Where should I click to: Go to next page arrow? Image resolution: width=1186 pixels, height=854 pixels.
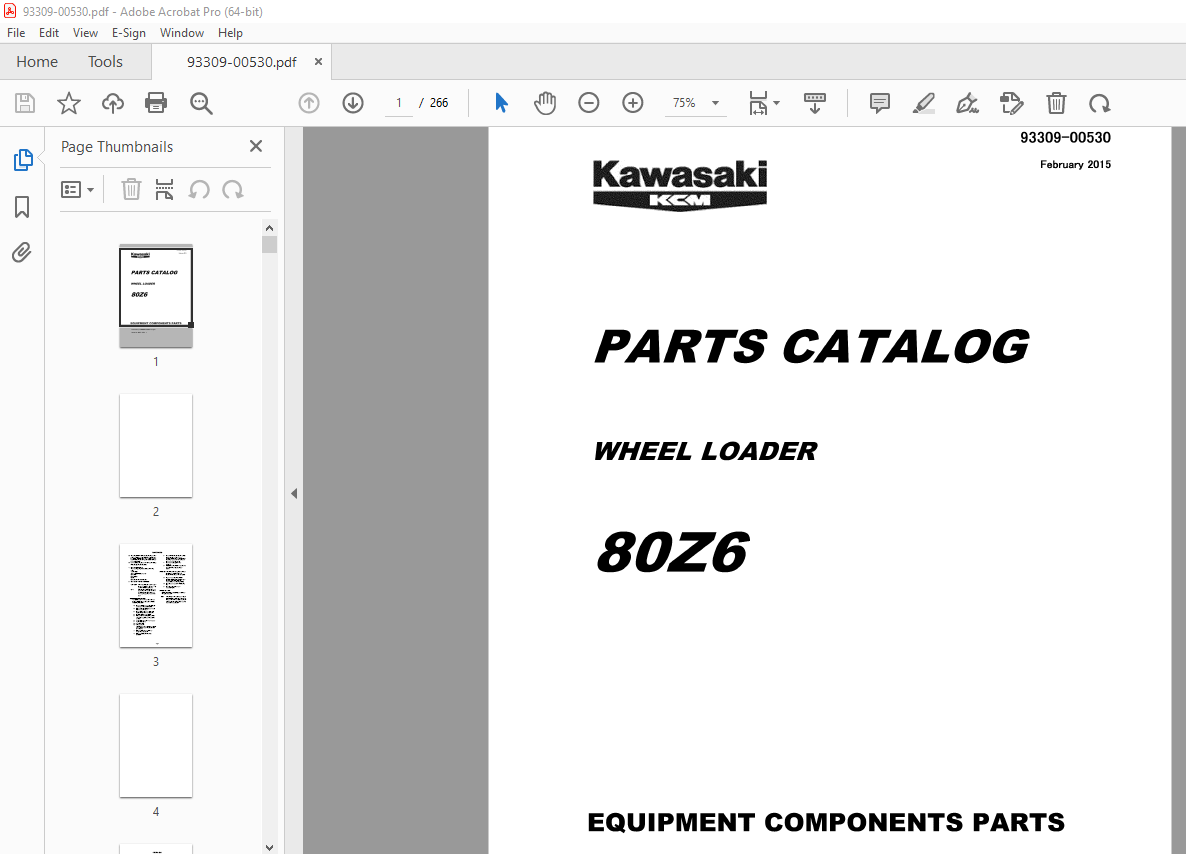(x=353, y=103)
